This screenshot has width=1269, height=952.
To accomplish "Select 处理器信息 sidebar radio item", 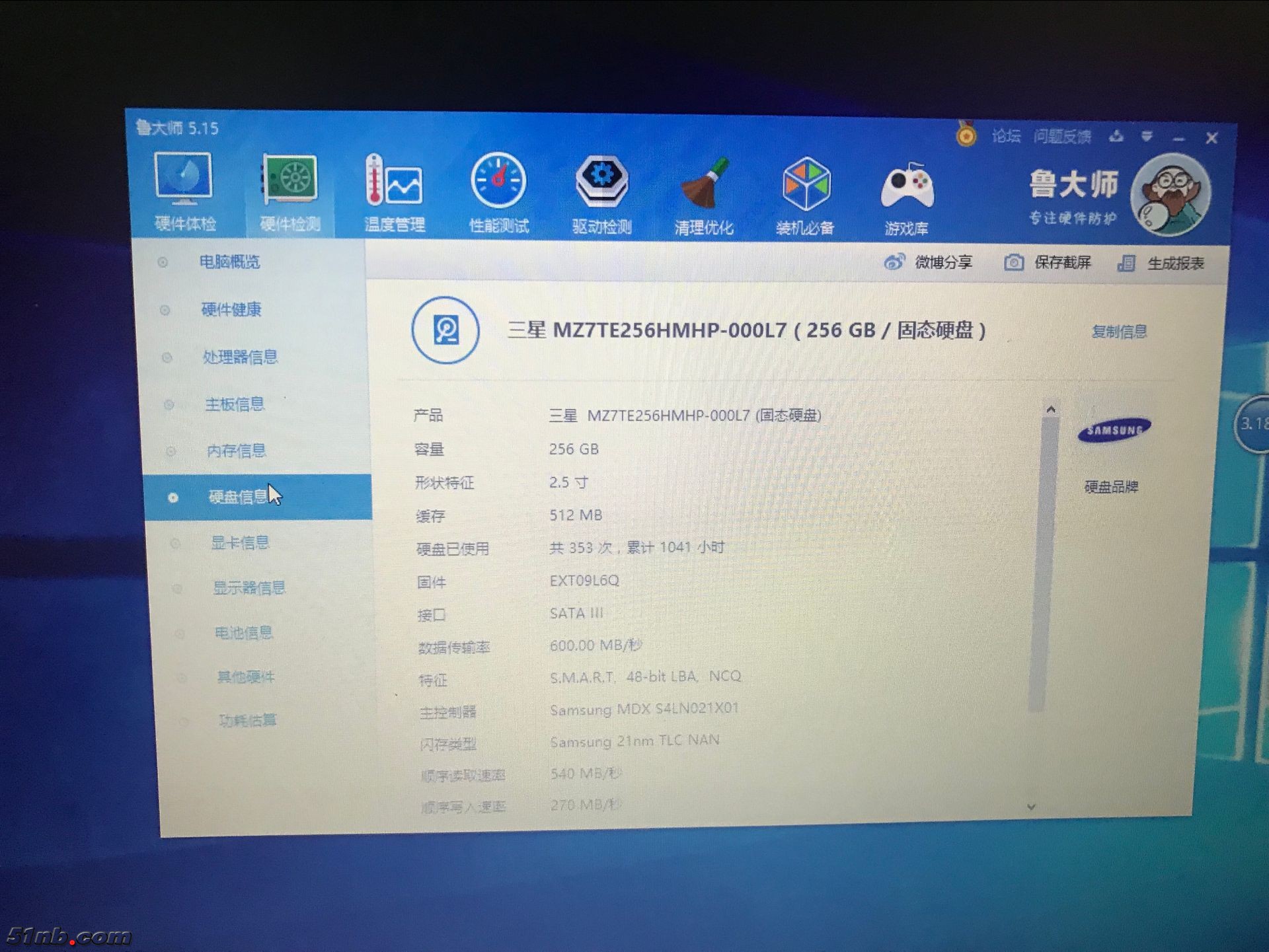I will (239, 357).
